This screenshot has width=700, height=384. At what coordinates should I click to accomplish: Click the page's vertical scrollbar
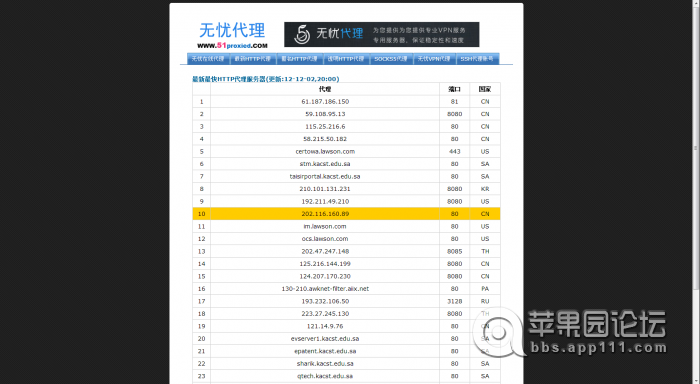point(695,147)
